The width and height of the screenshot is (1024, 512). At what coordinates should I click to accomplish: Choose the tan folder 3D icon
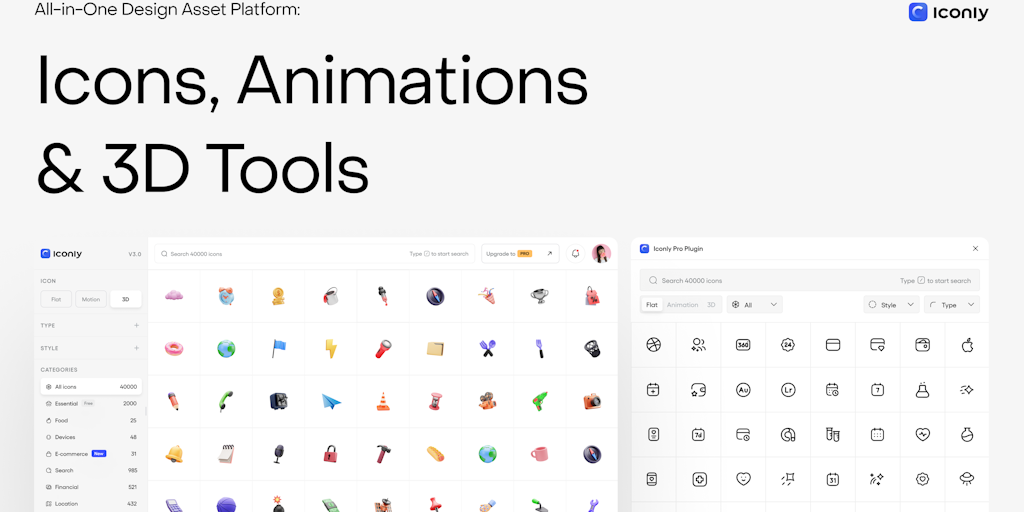436,349
